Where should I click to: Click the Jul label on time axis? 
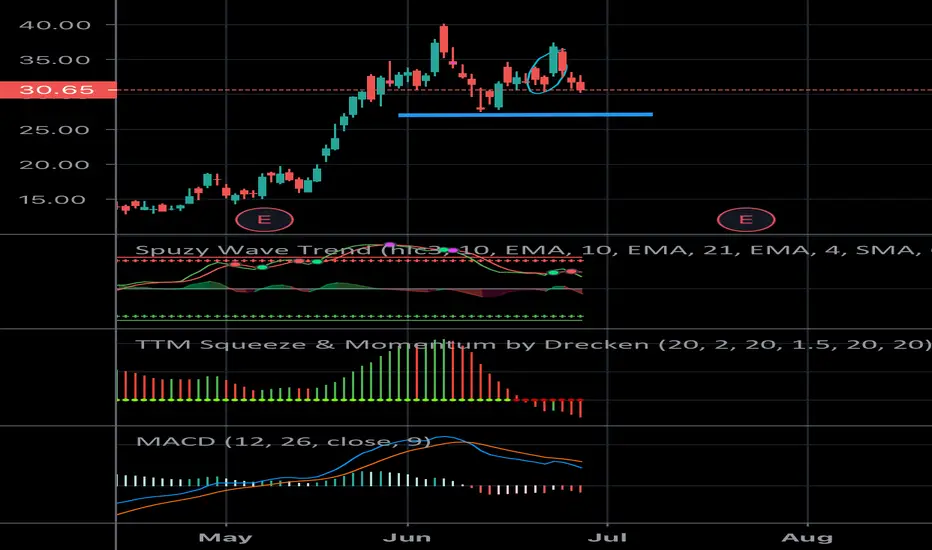coord(607,538)
